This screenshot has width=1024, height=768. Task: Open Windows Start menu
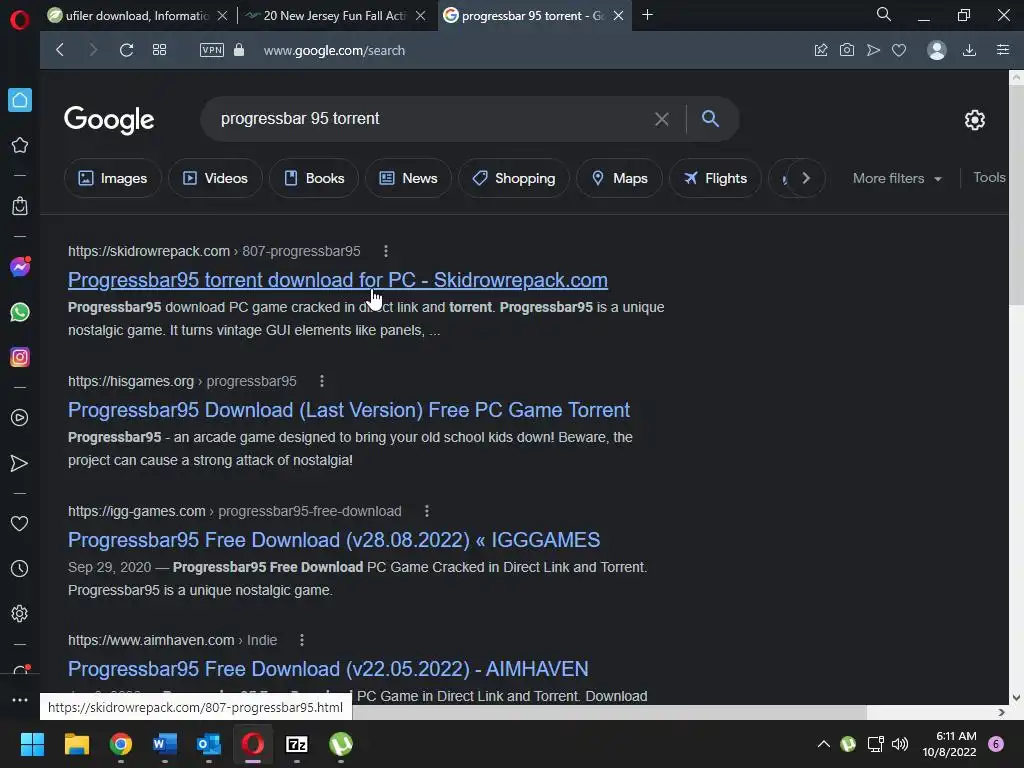[32, 744]
